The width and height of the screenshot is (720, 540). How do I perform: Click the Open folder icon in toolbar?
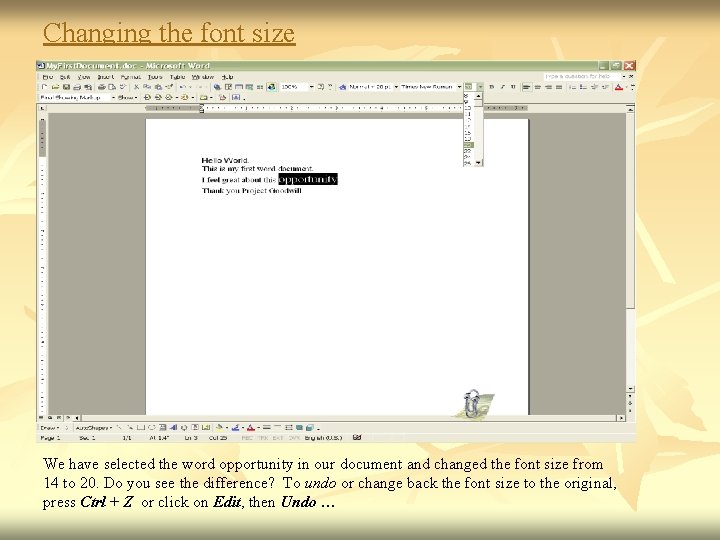click(x=56, y=87)
